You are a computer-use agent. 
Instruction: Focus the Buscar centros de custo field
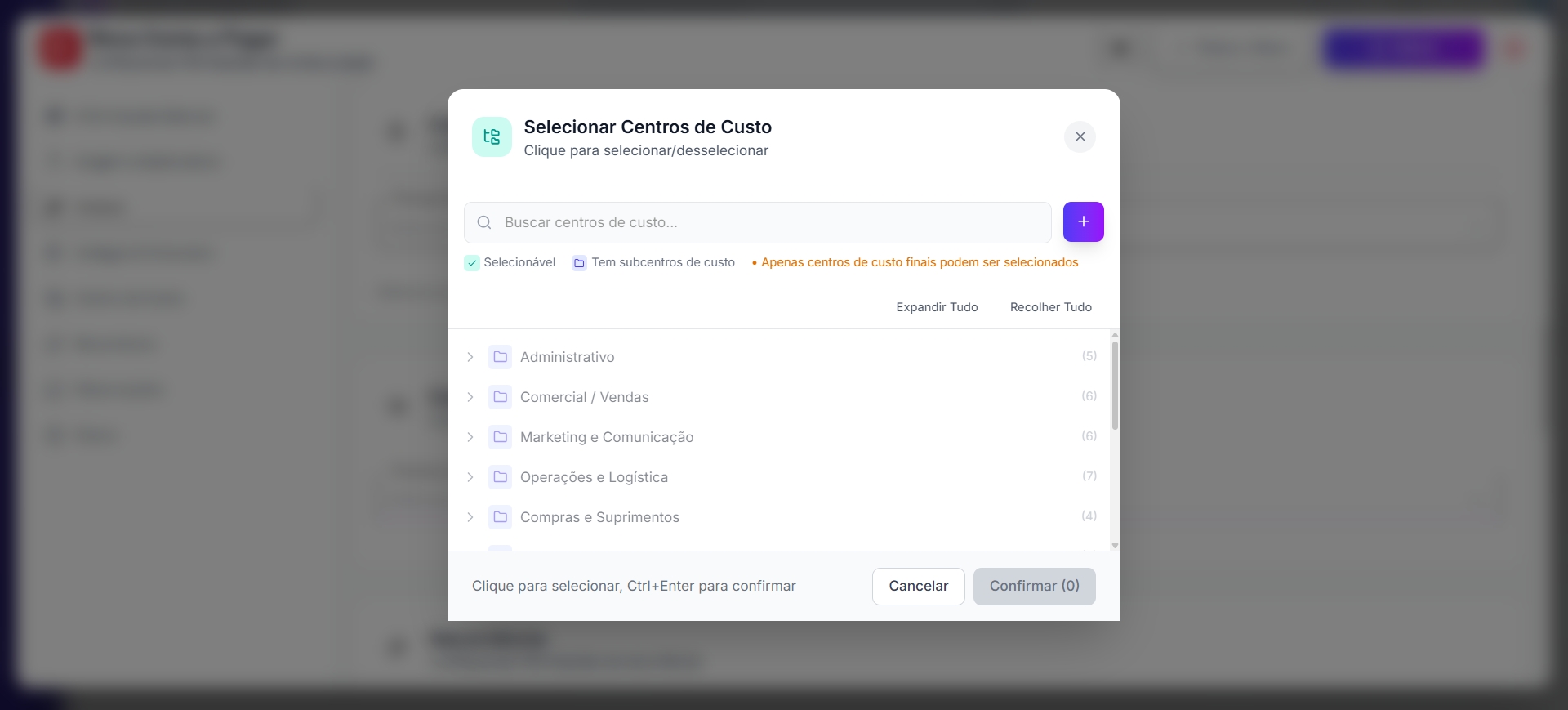tap(757, 222)
